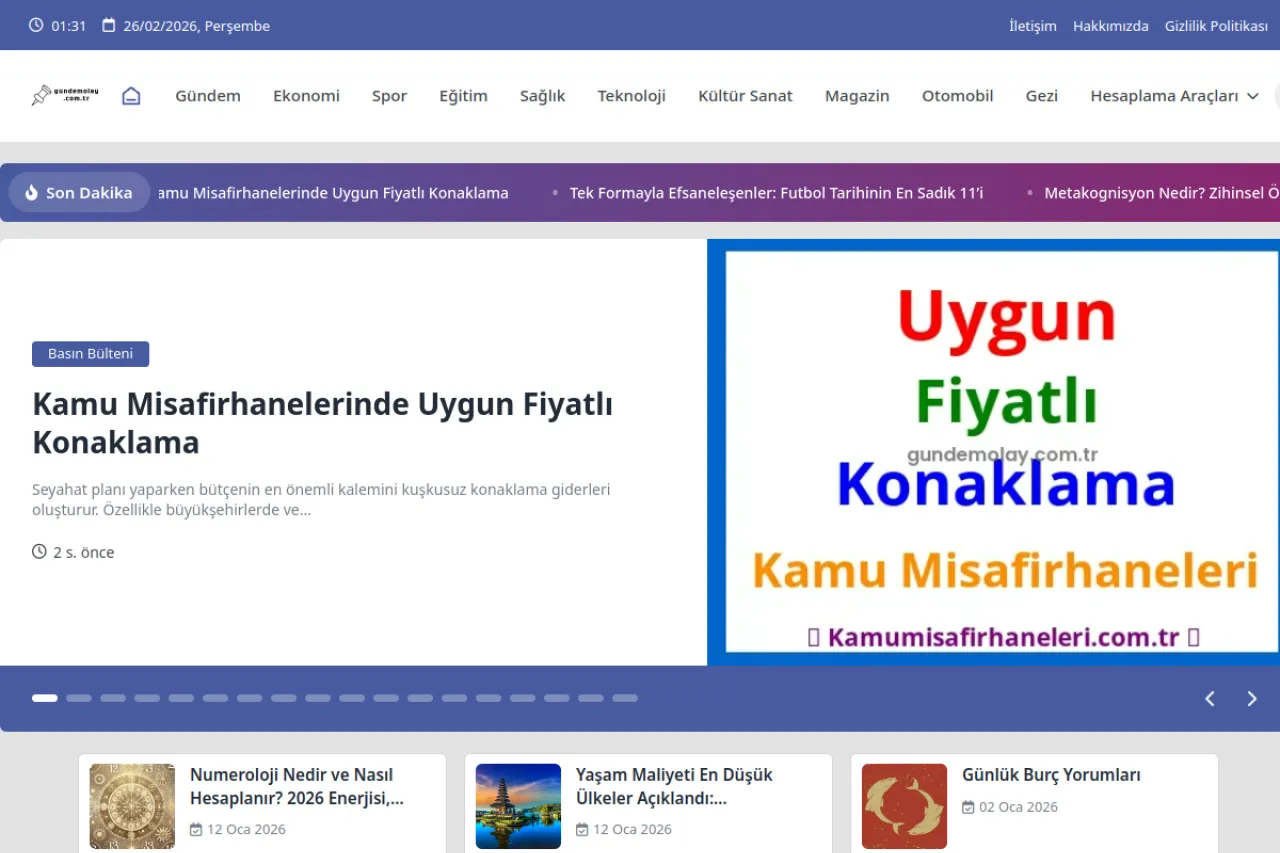
Task: Select the home icon in the navigation bar
Action: coord(131,95)
